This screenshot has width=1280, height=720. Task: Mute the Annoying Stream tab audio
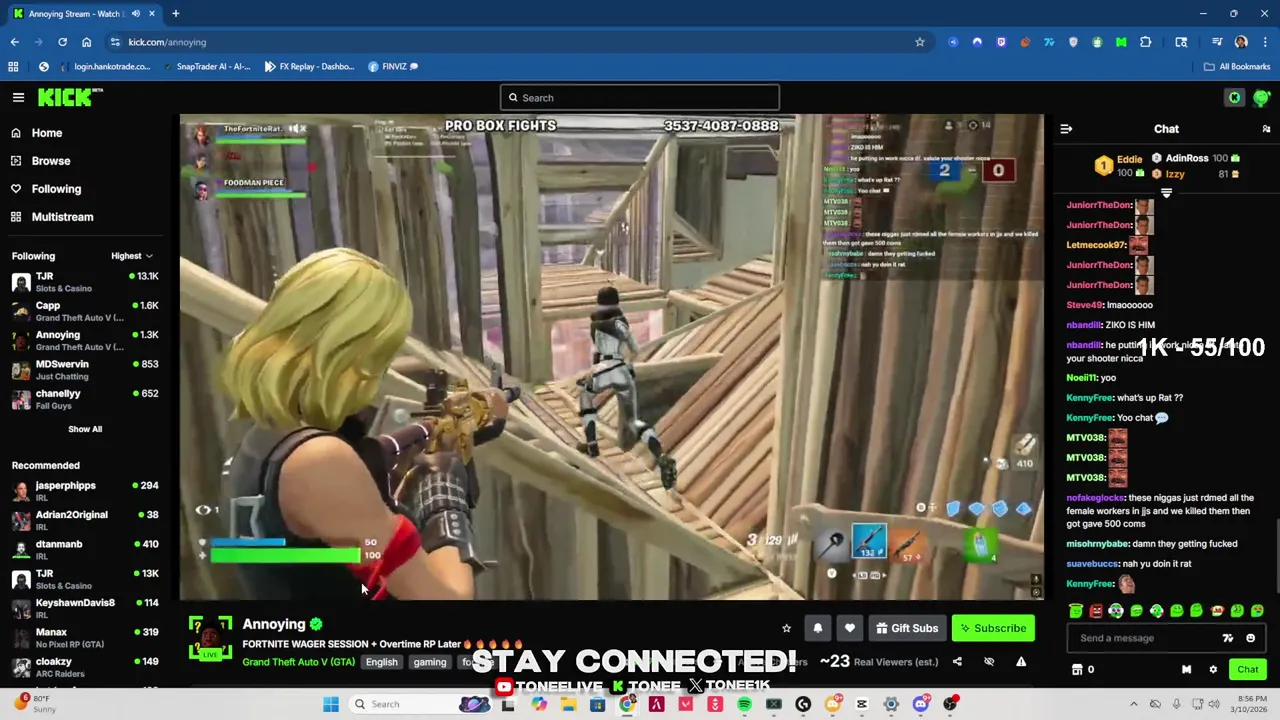click(135, 14)
